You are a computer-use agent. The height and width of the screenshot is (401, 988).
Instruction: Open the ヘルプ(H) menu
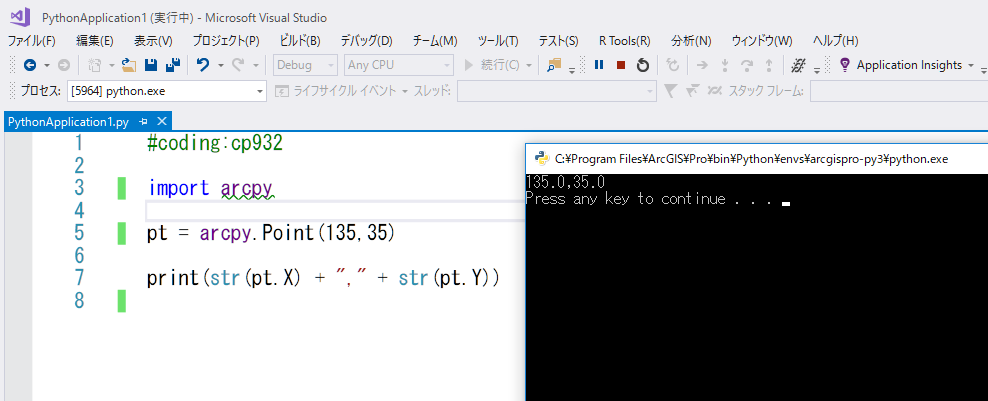coord(836,41)
